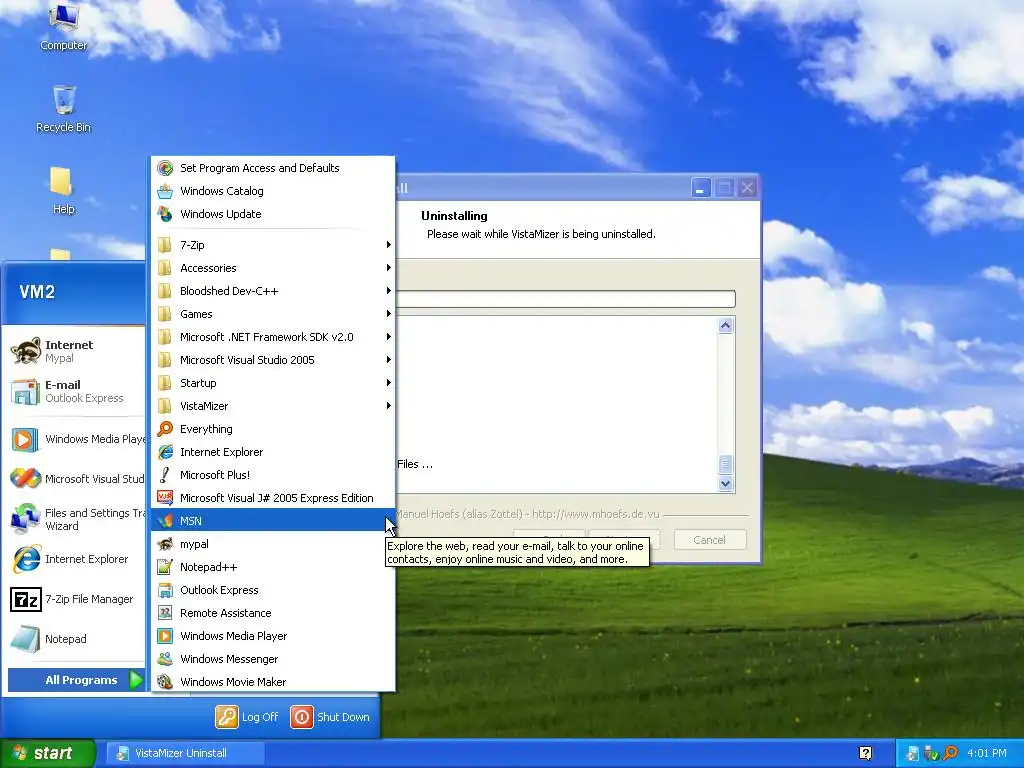Viewport: 1024px width, 768px height.
Task: Click the Log Off button
Action: 248,717
